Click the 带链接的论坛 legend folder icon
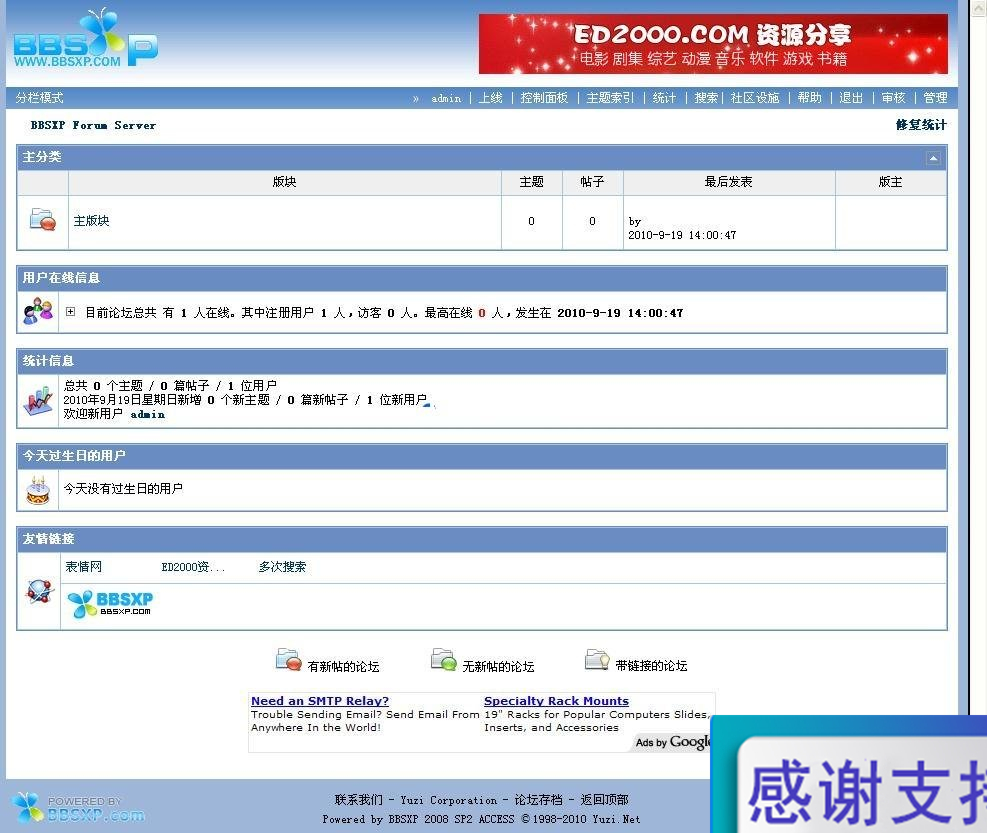 point(597,660)
